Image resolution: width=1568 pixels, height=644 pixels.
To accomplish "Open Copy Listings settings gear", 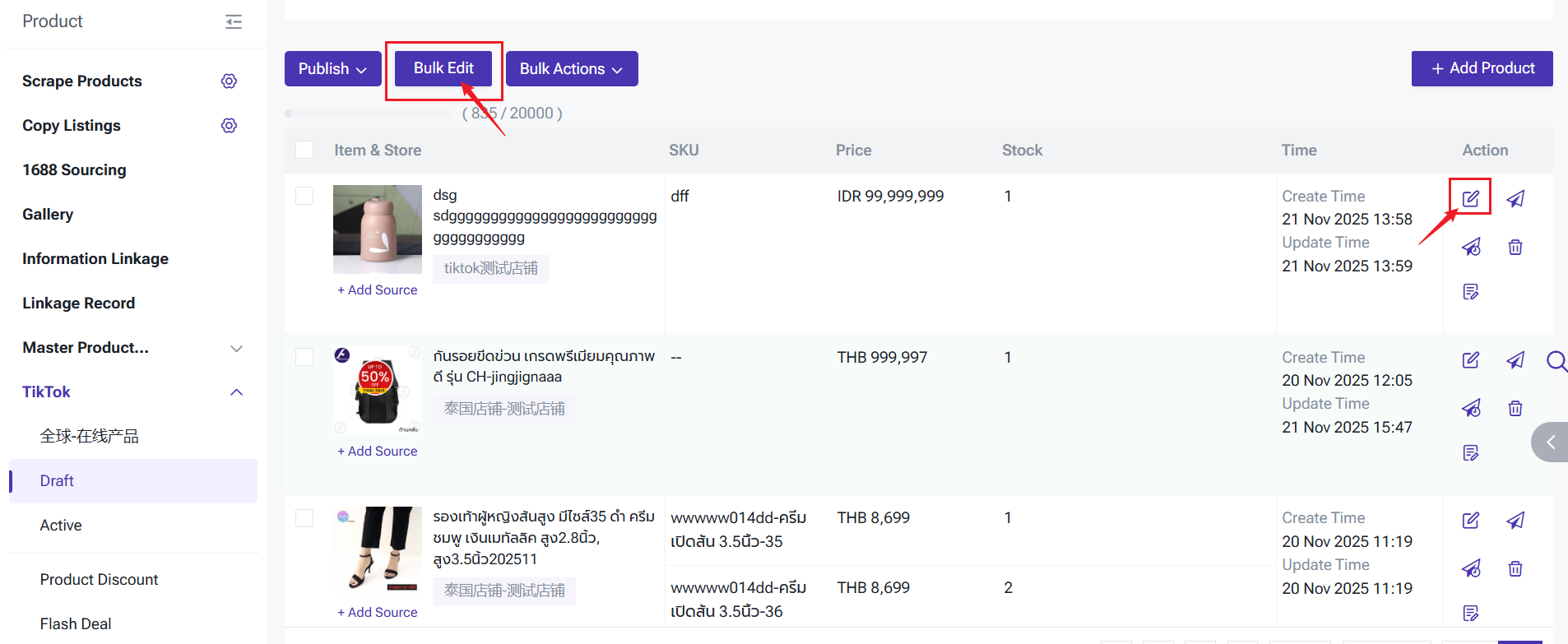I will point(229,125).
